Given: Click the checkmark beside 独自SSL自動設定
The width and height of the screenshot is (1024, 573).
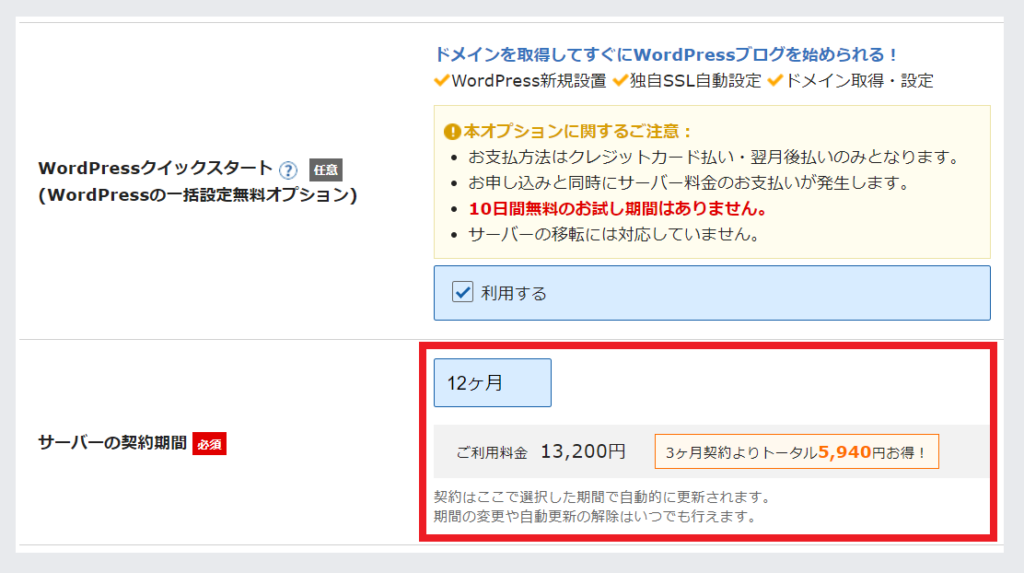Looking at the screenshot, I should pos(620,80).
